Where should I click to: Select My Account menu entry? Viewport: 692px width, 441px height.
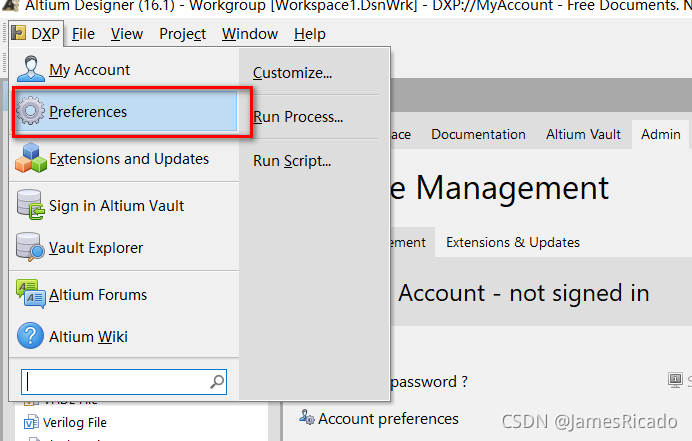pyautogui.click(x=124, y=69)
